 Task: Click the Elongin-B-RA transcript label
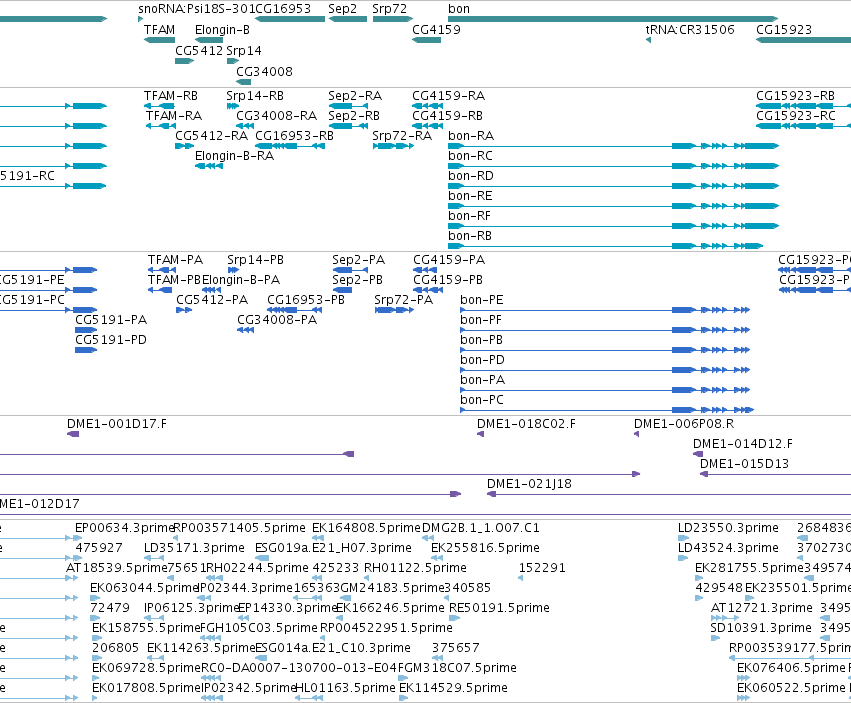click(x=234, y=156)
